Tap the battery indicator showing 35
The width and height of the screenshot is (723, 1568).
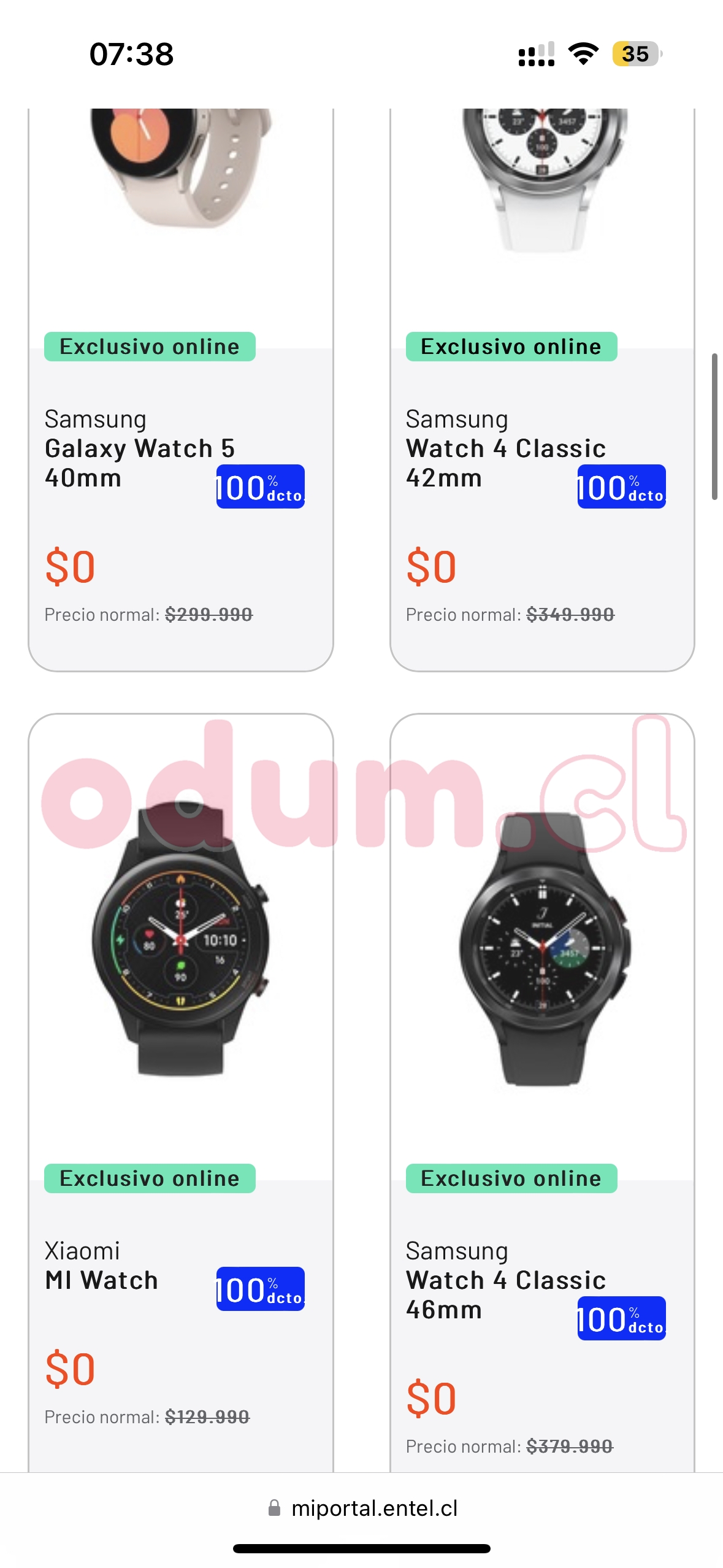click(x=637, y=54)
